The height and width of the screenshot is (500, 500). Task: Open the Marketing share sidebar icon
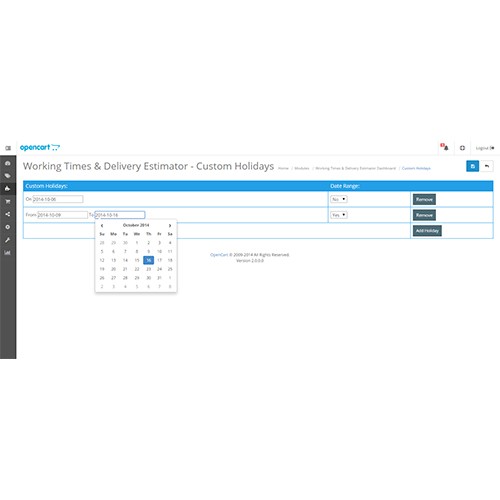(x=8, y=214)
